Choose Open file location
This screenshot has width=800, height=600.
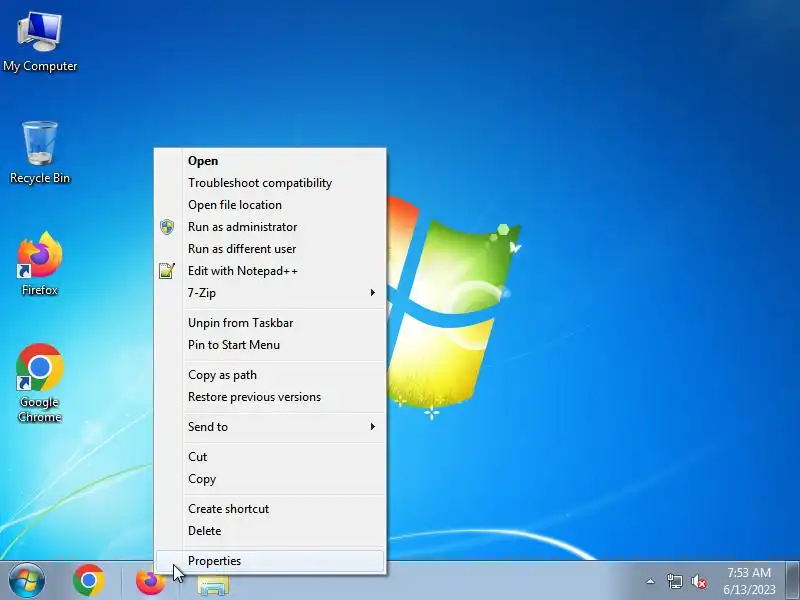point(270,205)
